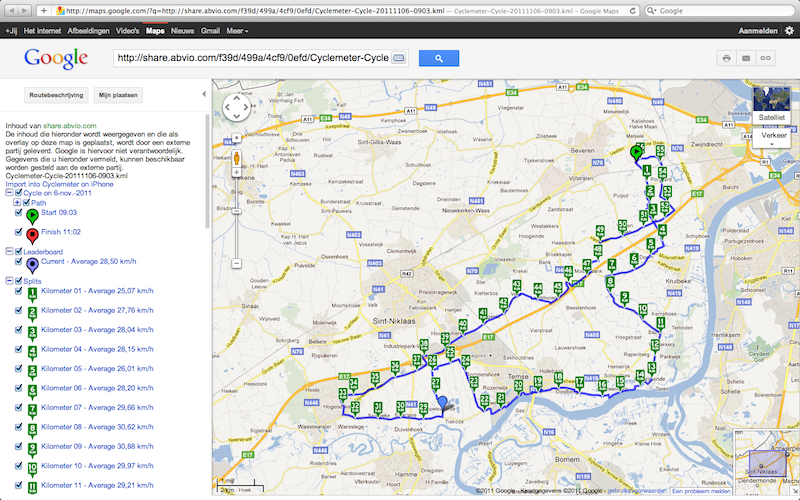Open the Gmail tab
Image resolution: width=800 pixels, height=500 pixels.
[x=210, y=31]
